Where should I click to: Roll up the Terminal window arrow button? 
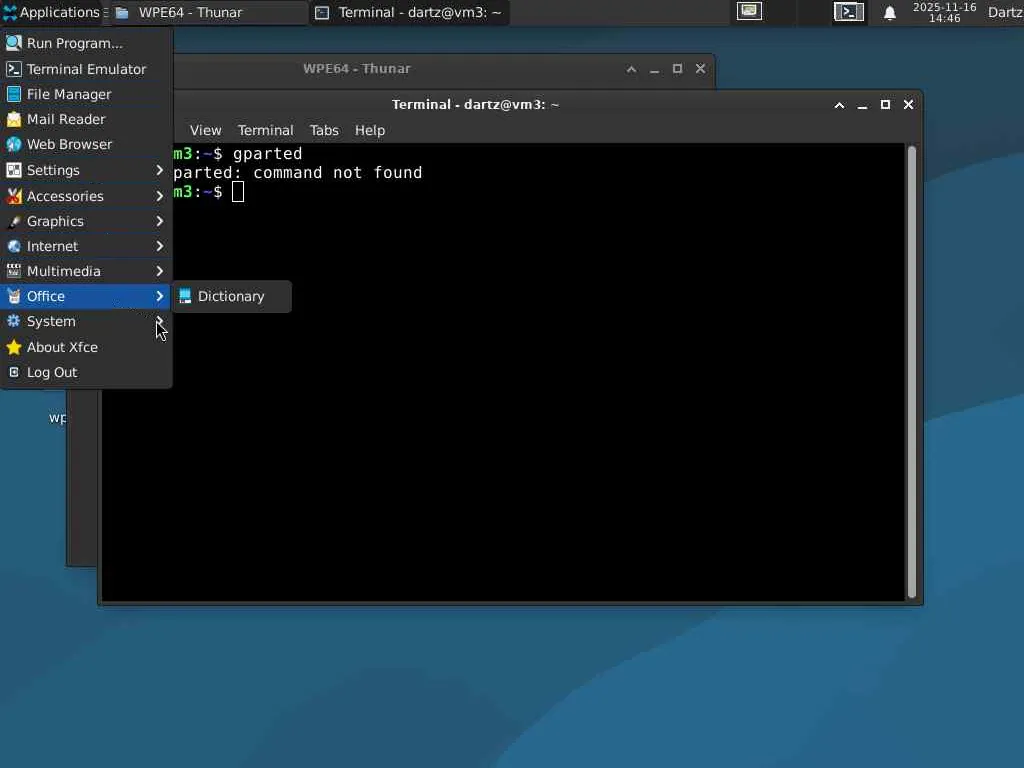coord(839,105)
